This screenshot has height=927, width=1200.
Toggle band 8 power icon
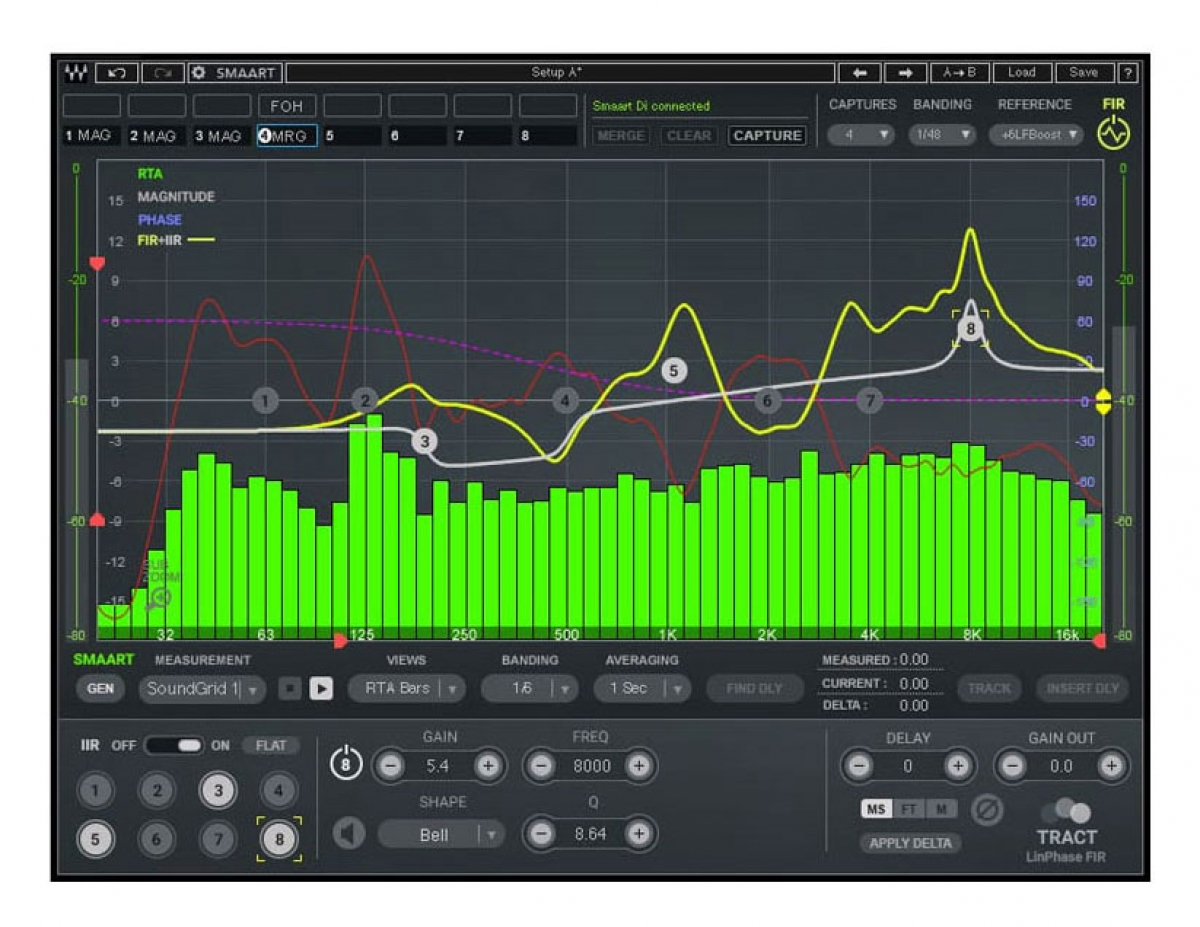346,764
